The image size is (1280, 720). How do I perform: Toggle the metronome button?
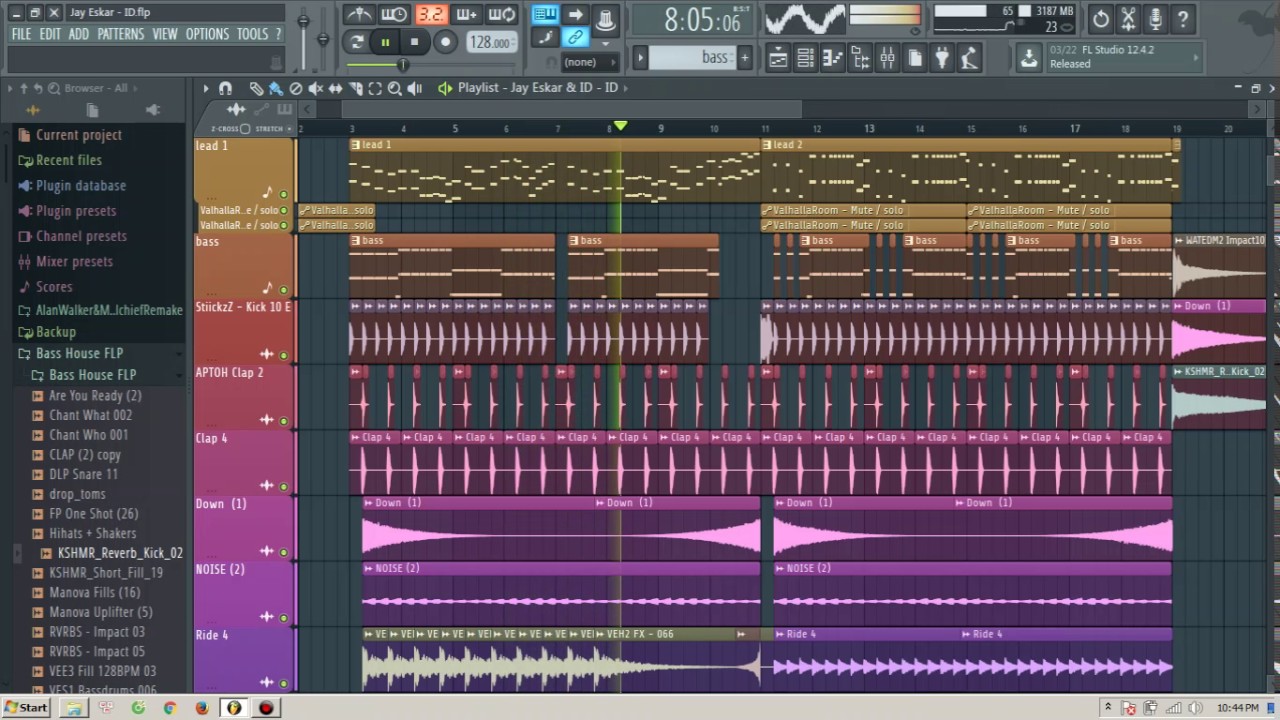pos(360,14)
